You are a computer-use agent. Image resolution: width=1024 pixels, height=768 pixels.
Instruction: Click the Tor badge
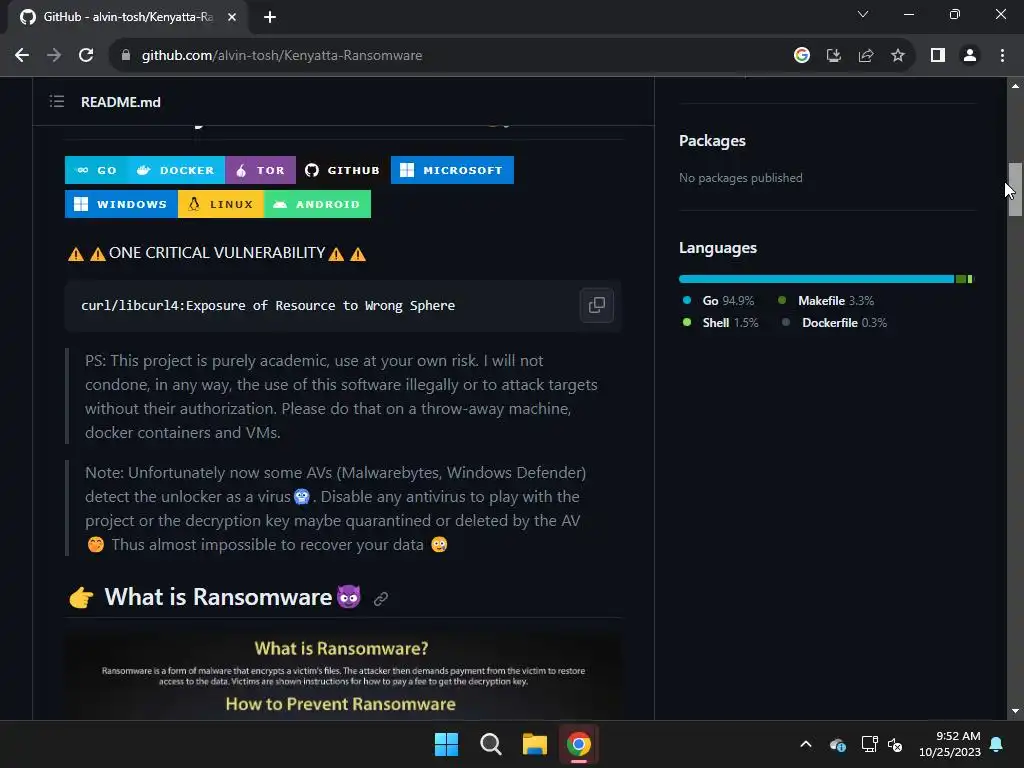pyautogui.click(x=260, y=170)
